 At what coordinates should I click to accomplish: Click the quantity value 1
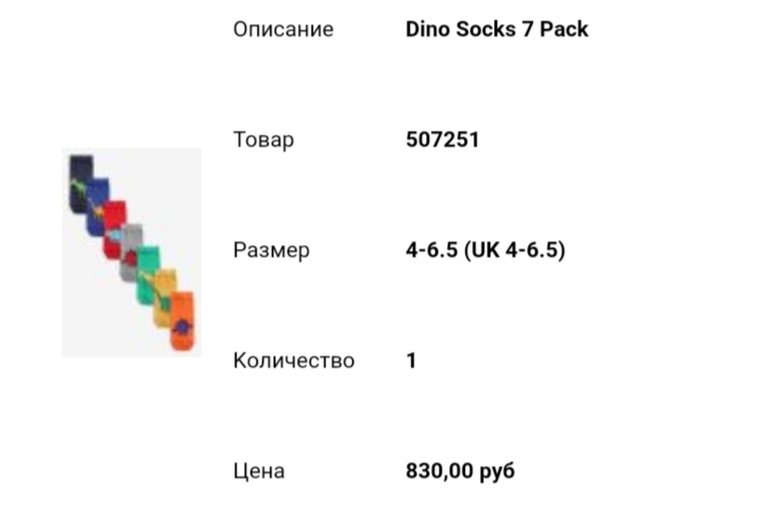pyautogui.click(x=411, y=360)
